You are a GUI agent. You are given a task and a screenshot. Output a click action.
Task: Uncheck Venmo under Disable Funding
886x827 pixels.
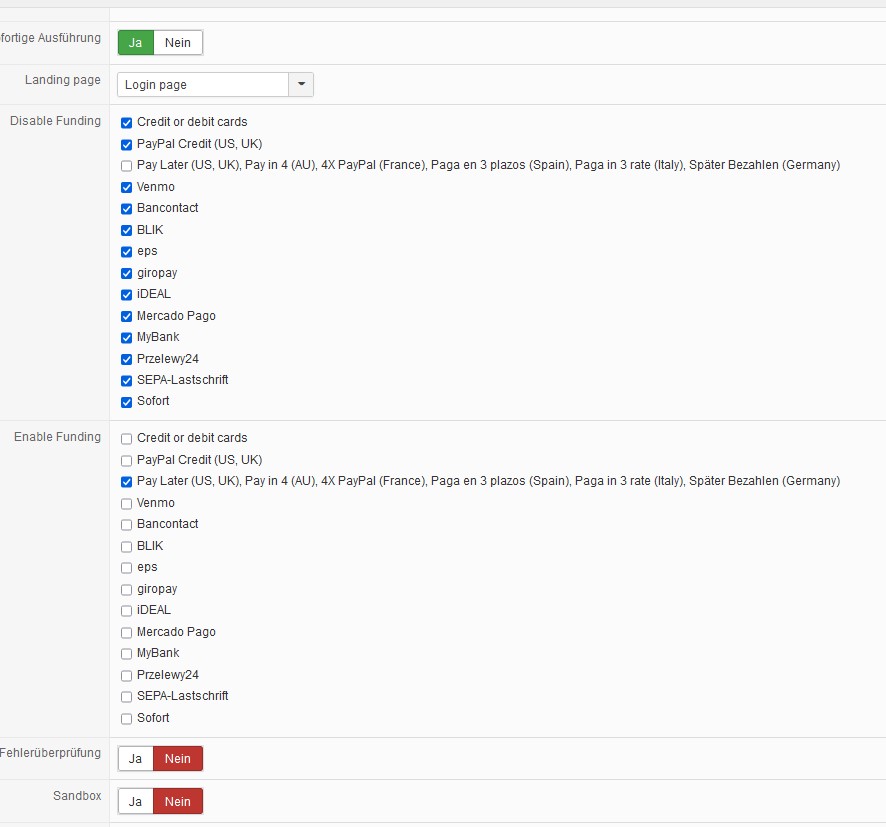pyautogui.click(x=127, y=188)
